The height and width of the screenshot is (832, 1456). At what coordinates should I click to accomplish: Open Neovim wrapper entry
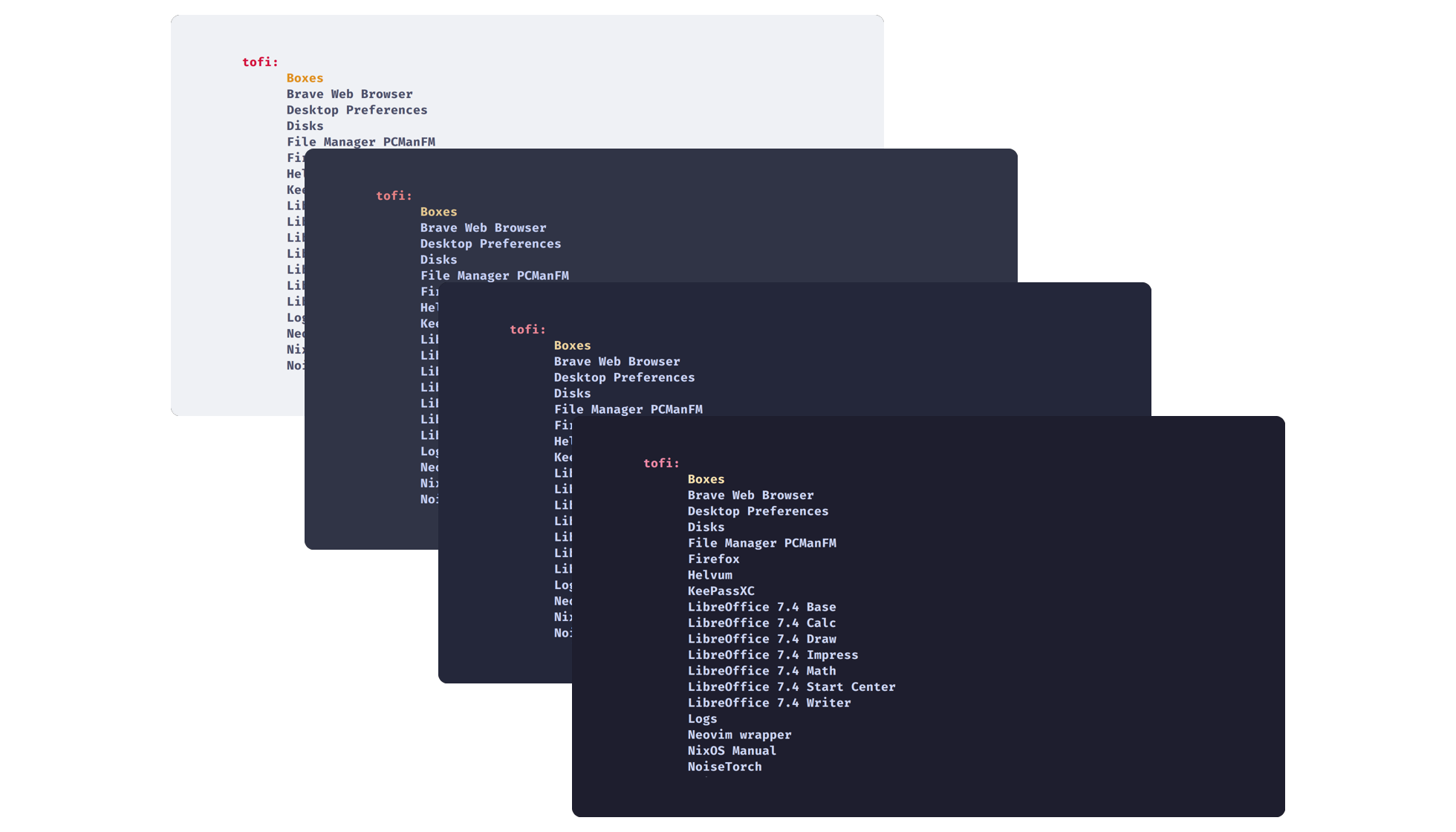739,735
